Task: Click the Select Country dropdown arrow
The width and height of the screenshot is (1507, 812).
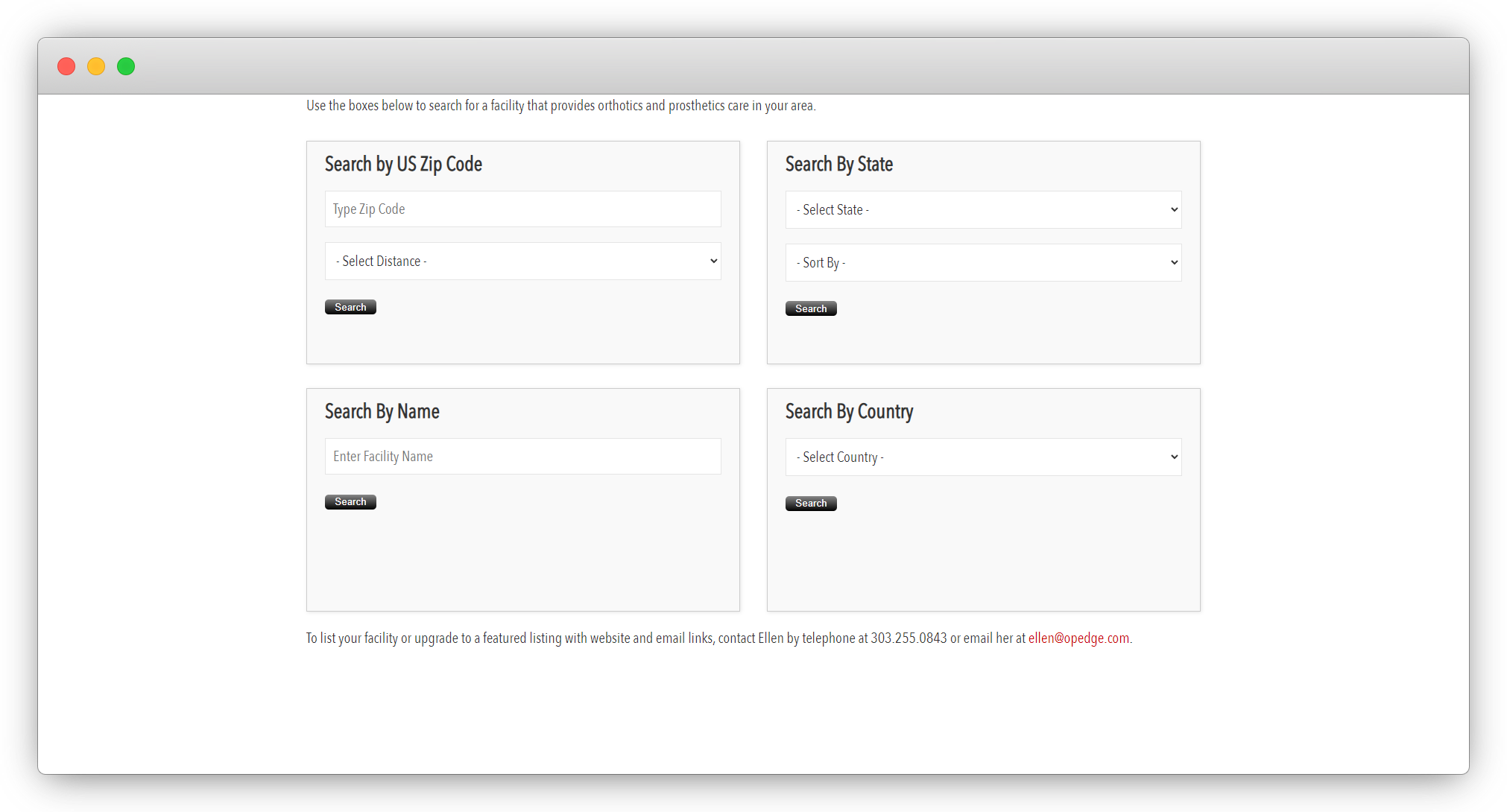Action: click(1174, 457)
